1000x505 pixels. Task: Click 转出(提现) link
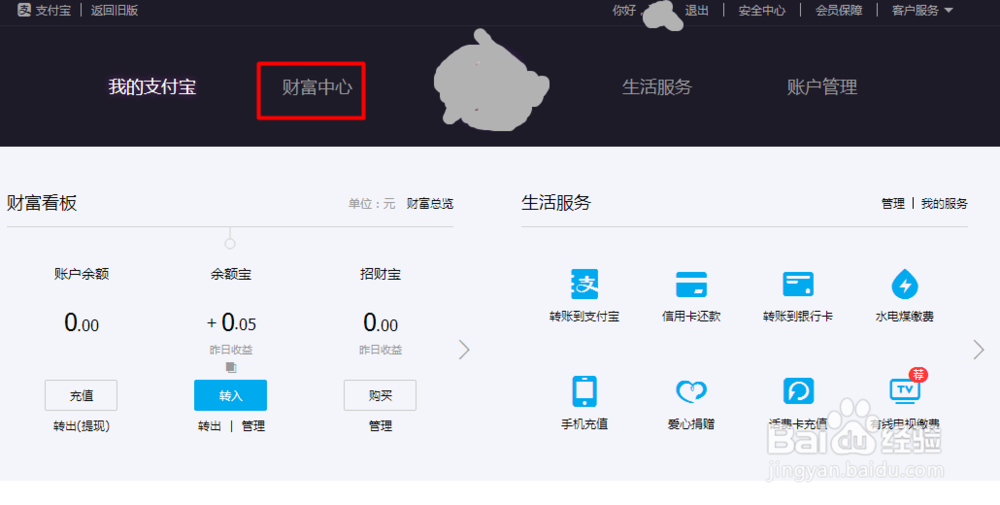[81, 426]
